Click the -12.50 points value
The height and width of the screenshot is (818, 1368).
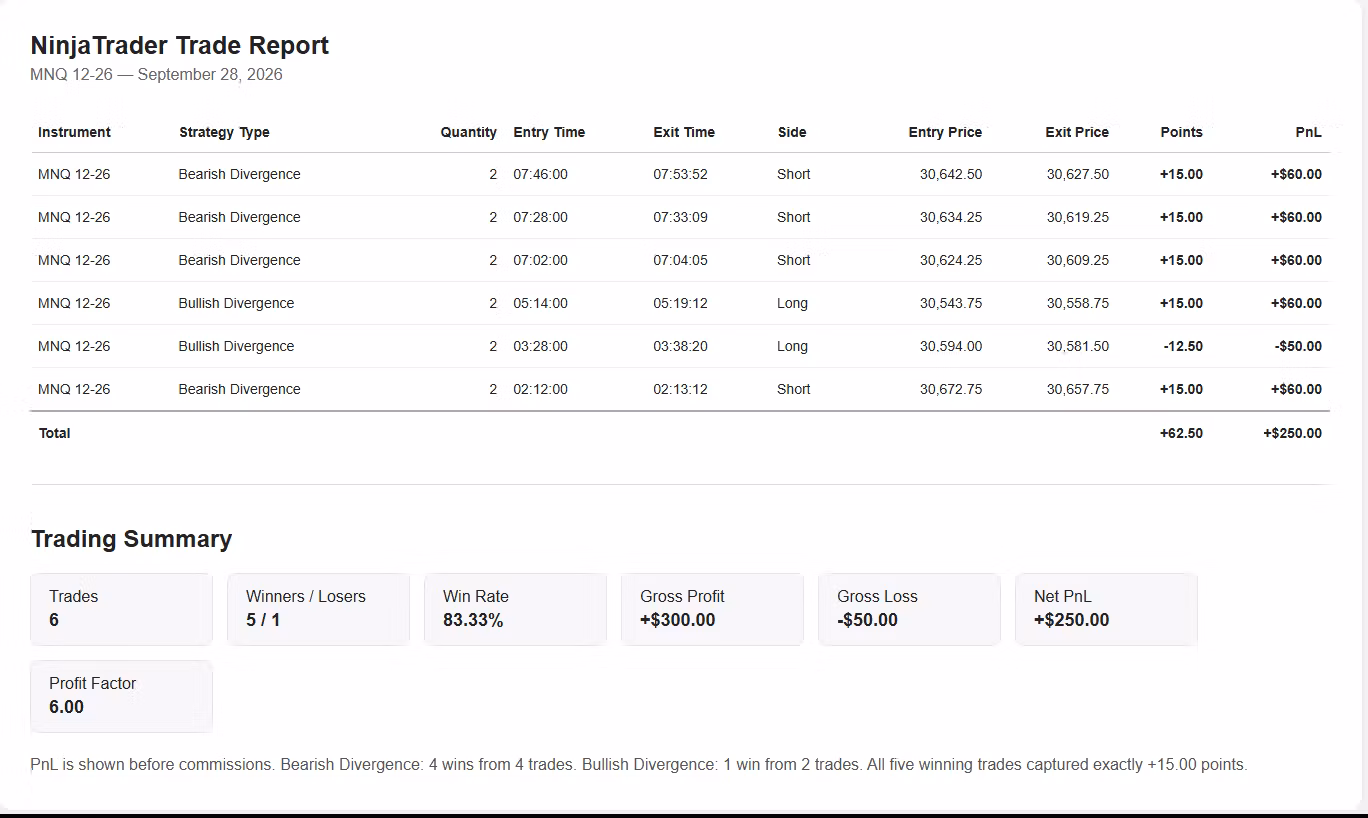click(x=1183, y=346)
